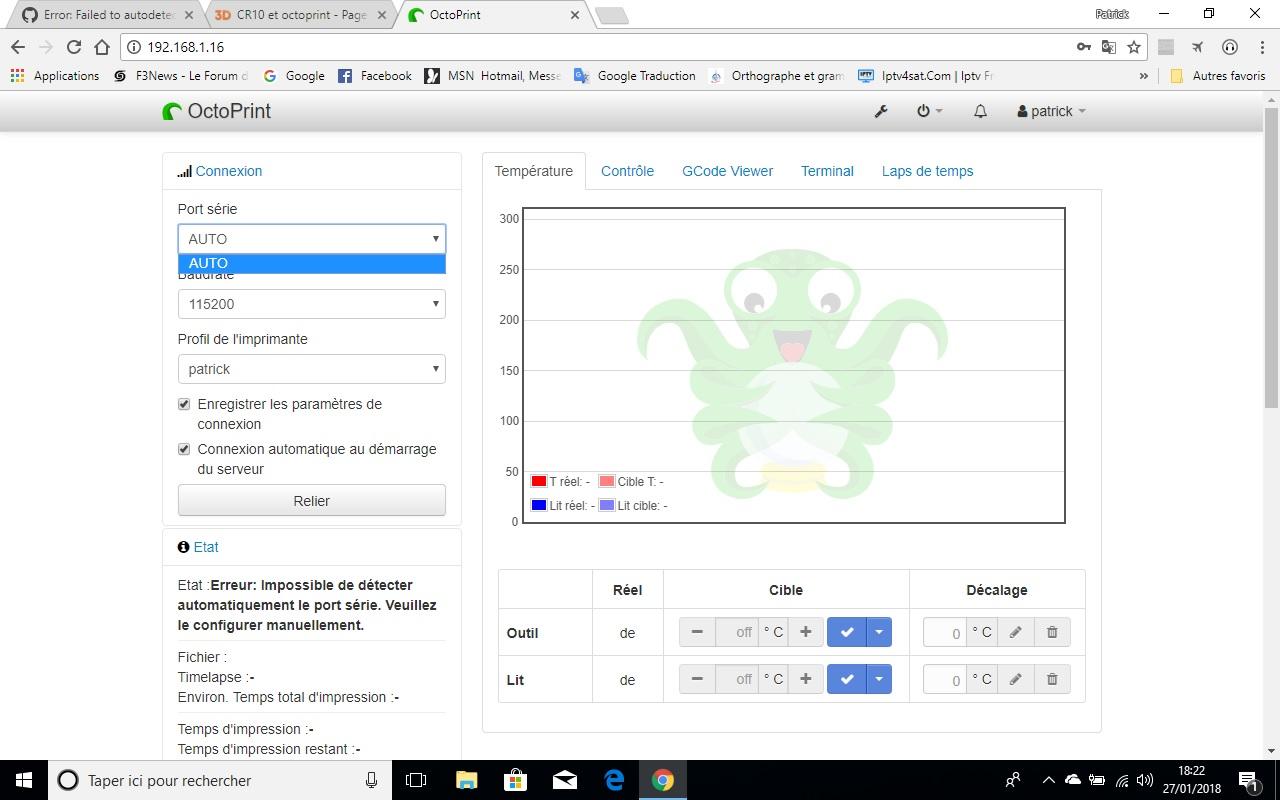This screenshot has height=800, width=1280.
Task: Open the Terminal tab
Action: click(827, 171)
